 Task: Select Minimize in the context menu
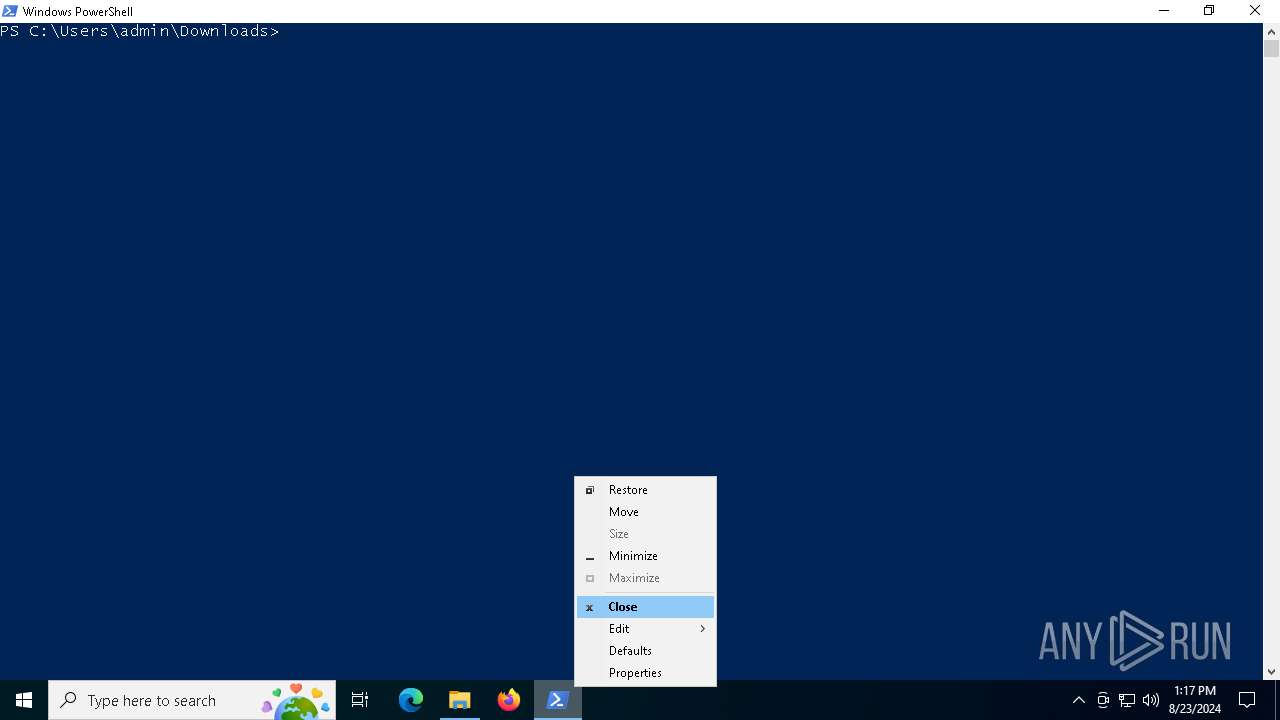coord(645,556)
